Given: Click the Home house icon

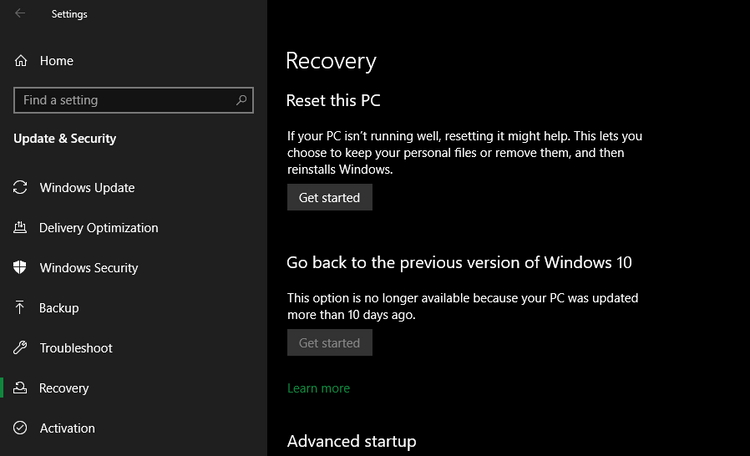Looking at the screenshot, I should tap(21, 61).
